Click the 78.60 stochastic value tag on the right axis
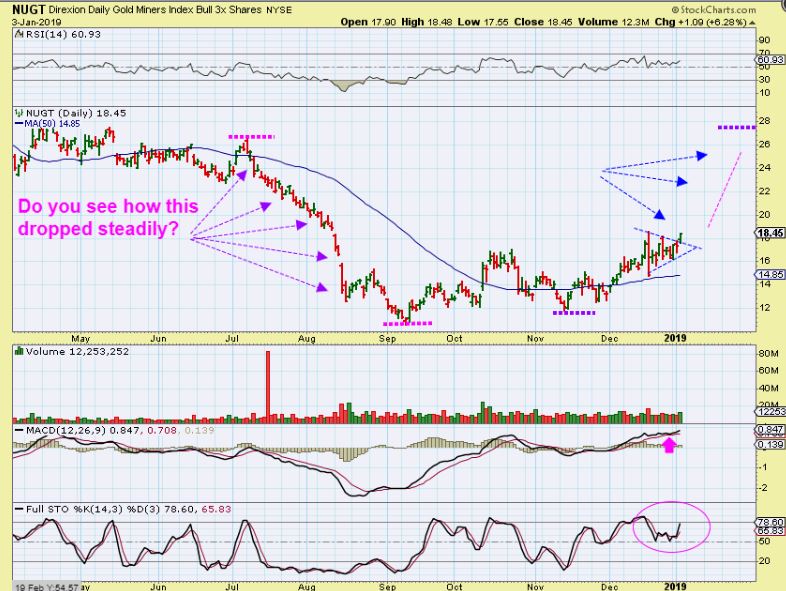The height and width of the screenshot is (591, 786). coord(770,522)
